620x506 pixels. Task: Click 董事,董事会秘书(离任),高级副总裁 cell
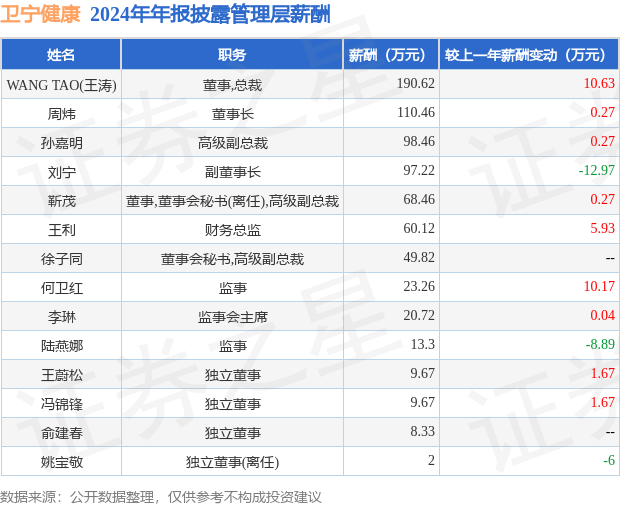[x=232, y=201]
